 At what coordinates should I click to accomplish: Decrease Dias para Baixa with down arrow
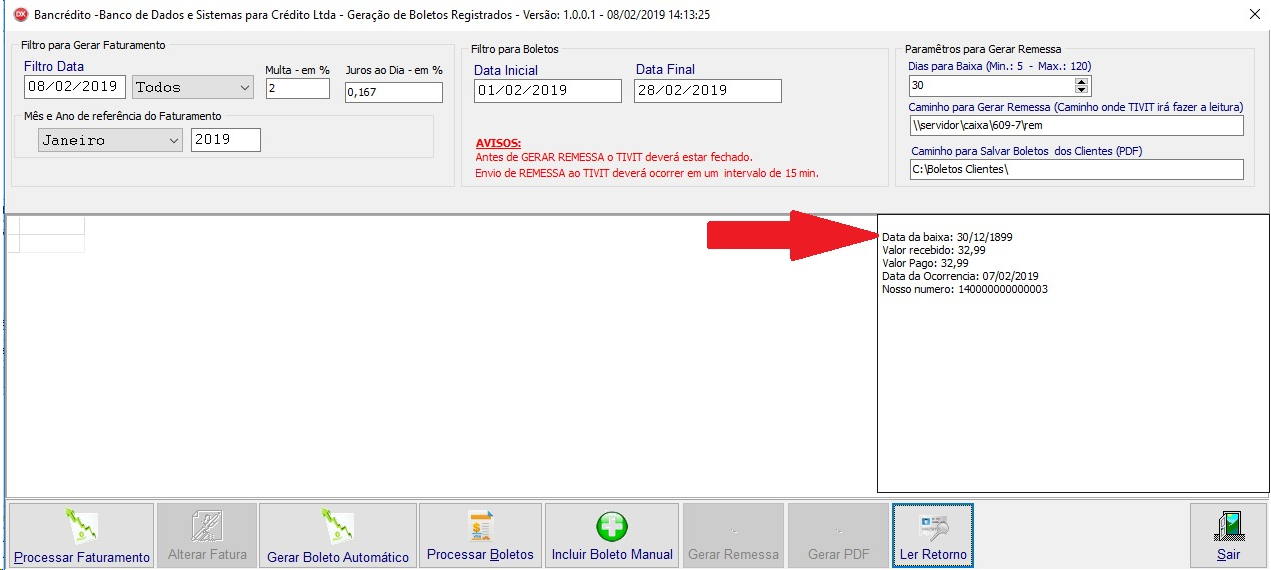coord(1082,91)
